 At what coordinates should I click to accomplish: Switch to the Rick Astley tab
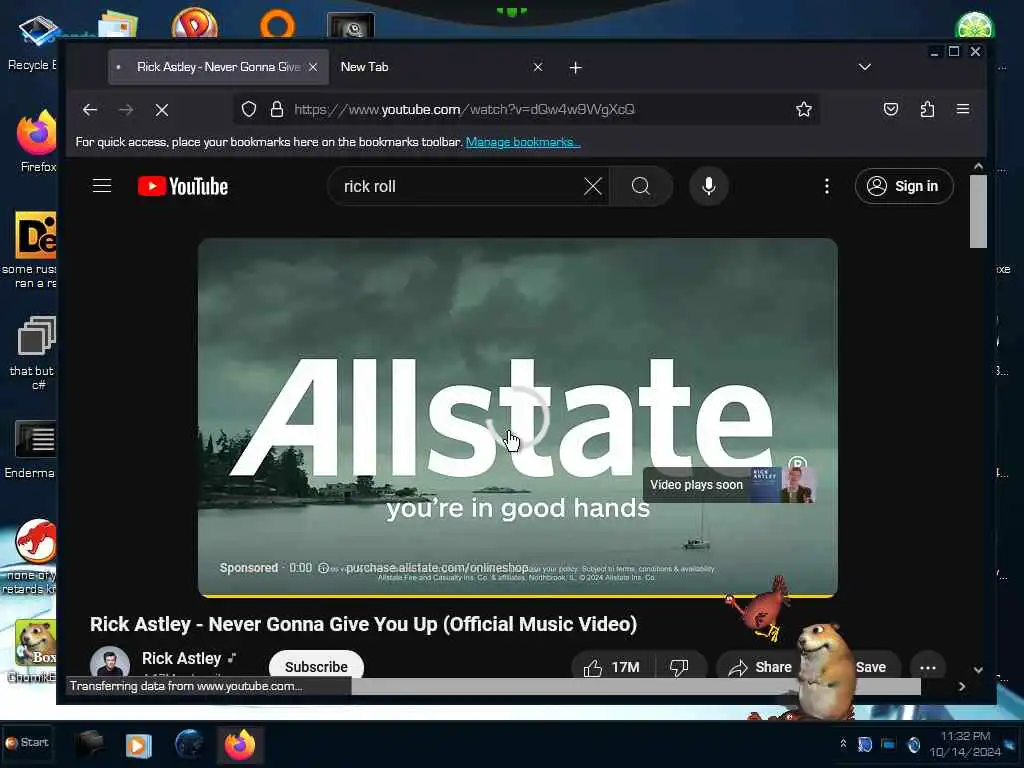pos(218,67)
